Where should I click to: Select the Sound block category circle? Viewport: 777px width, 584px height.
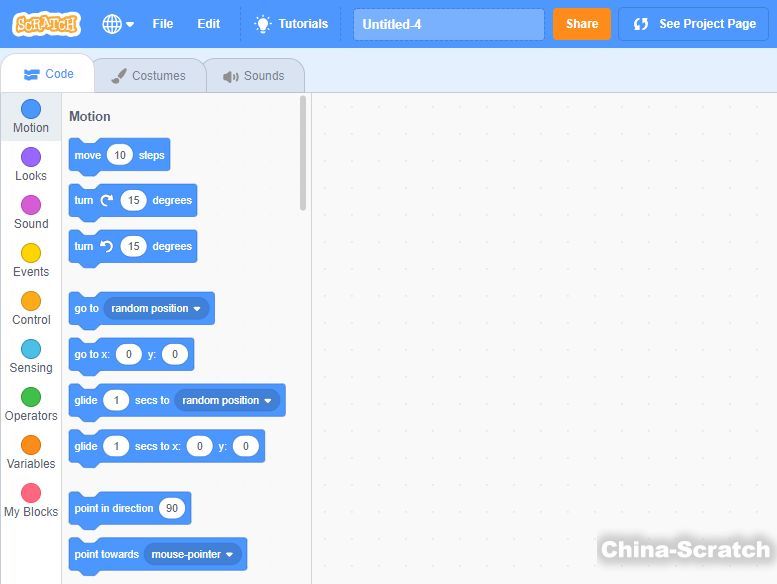31,205
